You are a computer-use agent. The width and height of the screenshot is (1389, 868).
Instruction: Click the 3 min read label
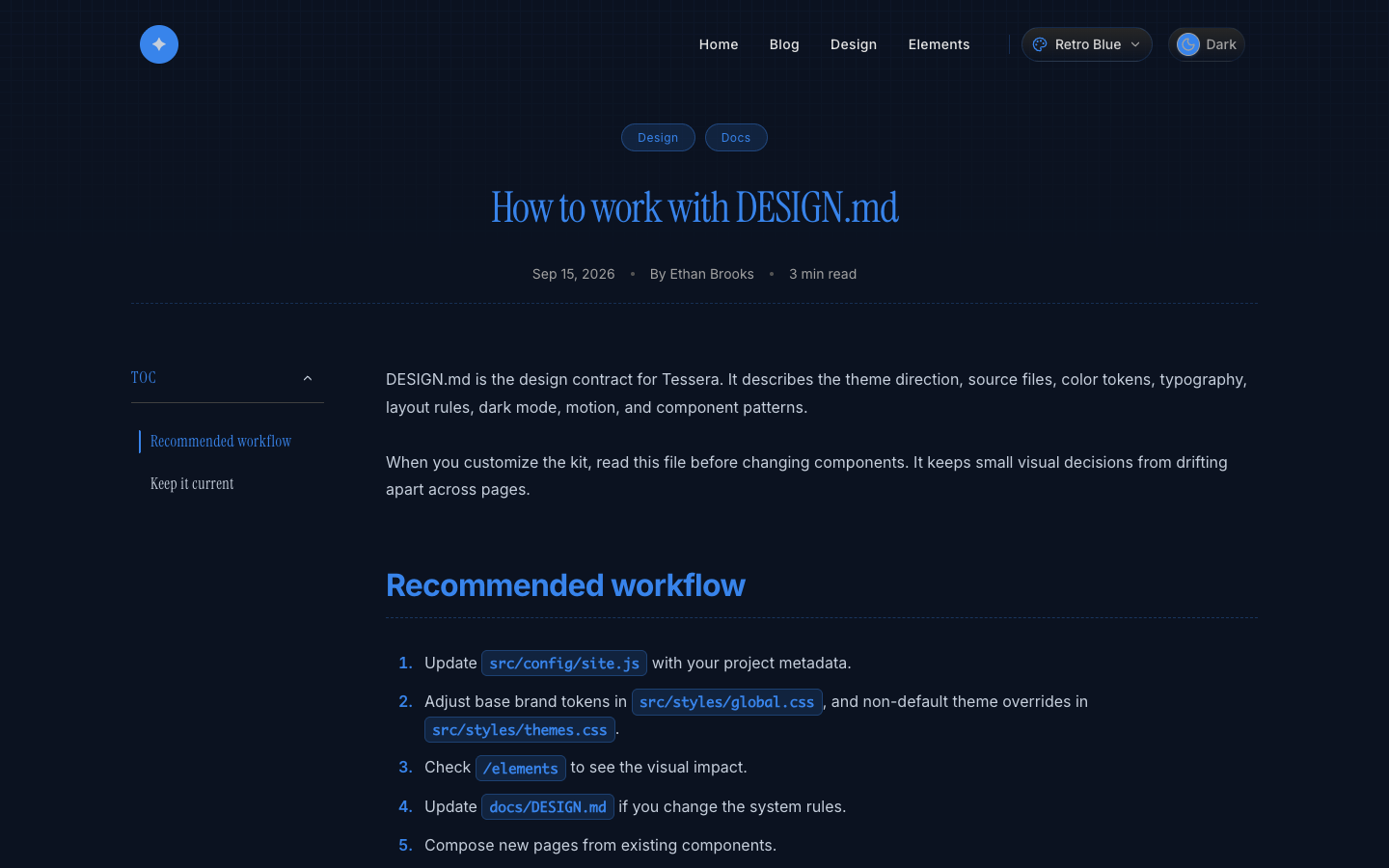point(823,274)
